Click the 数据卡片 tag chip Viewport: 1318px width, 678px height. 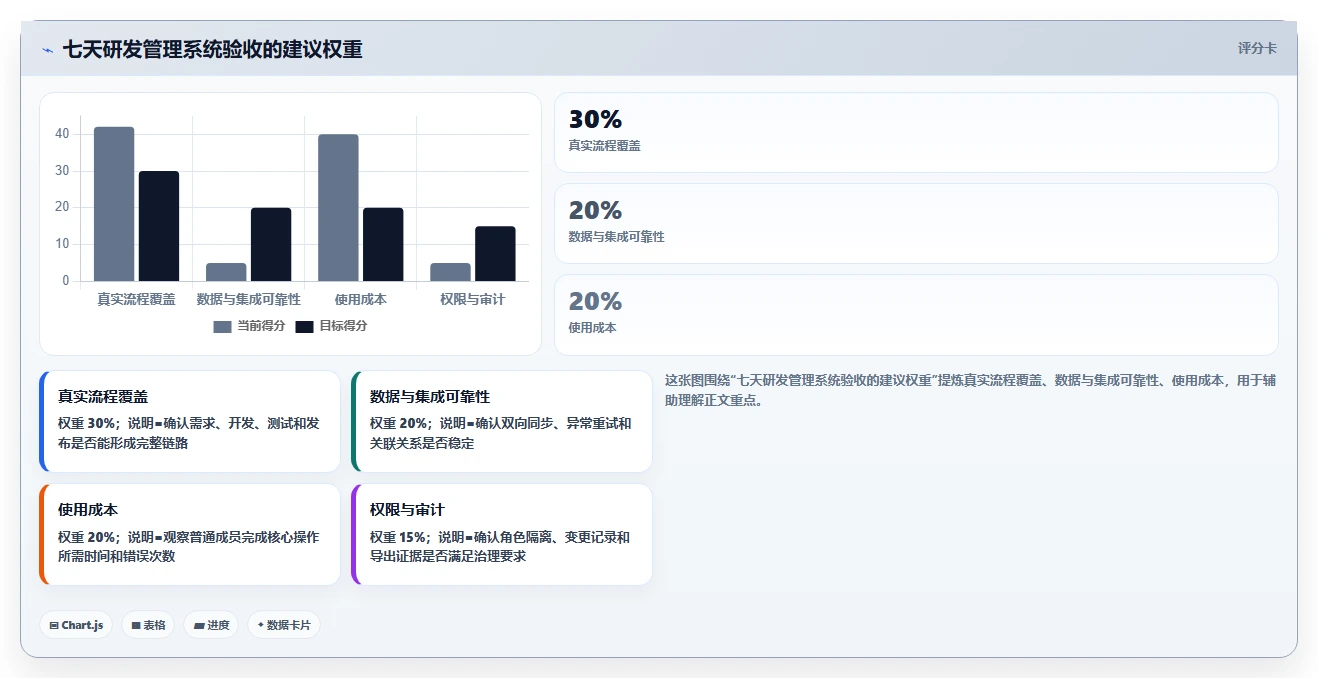point(284,625)
